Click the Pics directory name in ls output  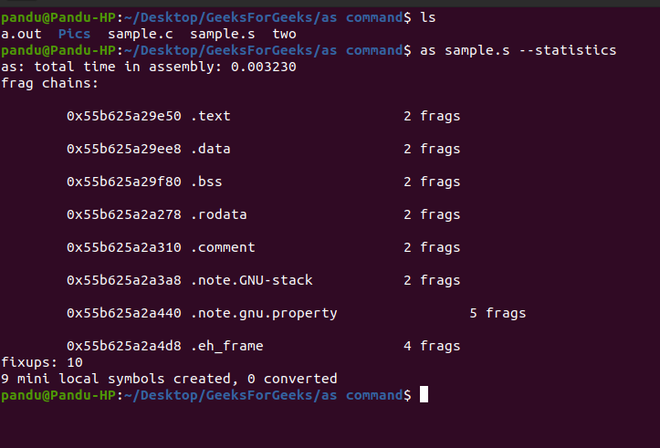tap(74, 34)
